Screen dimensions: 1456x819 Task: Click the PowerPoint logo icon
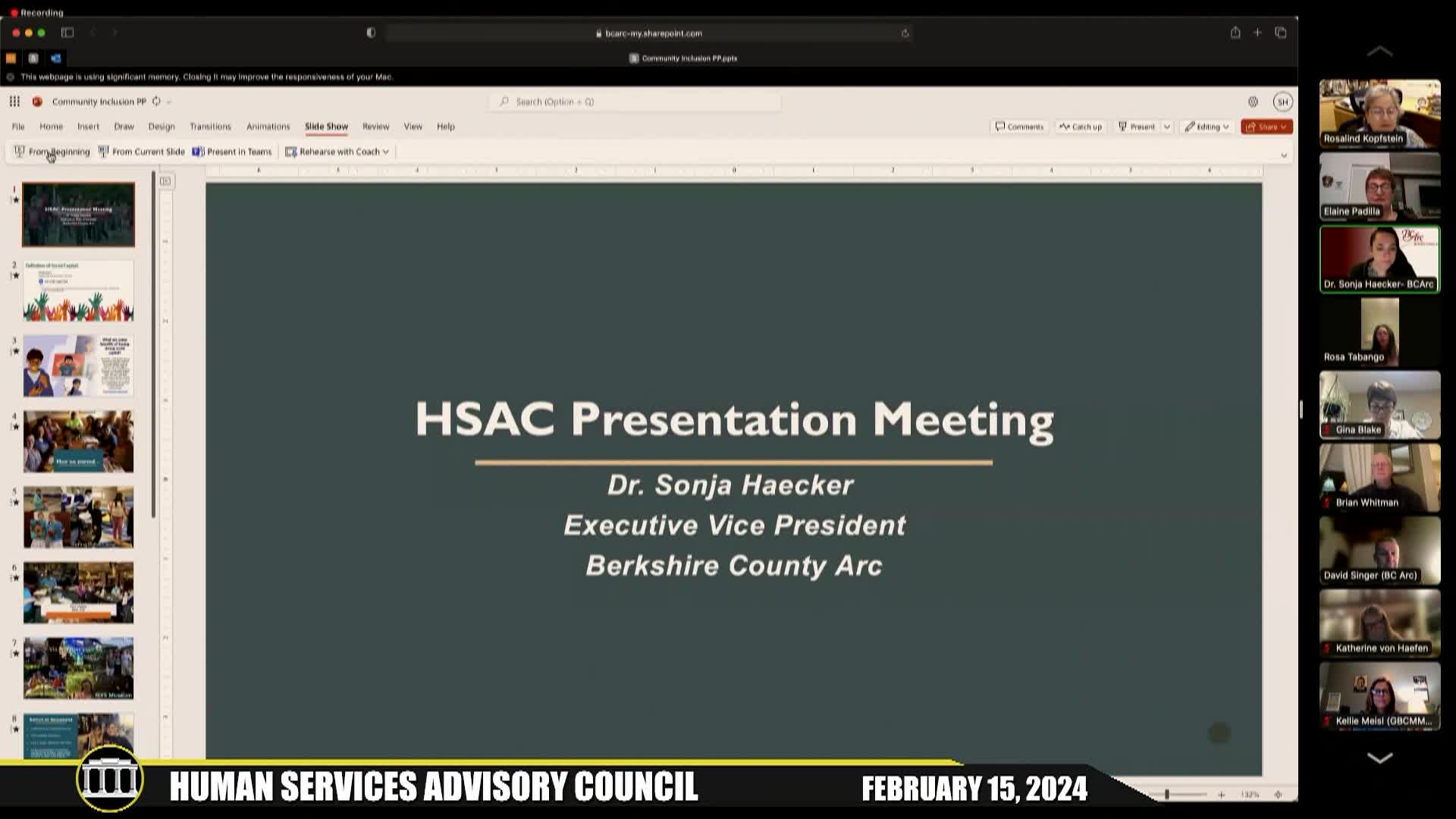[x=37, y=102]
